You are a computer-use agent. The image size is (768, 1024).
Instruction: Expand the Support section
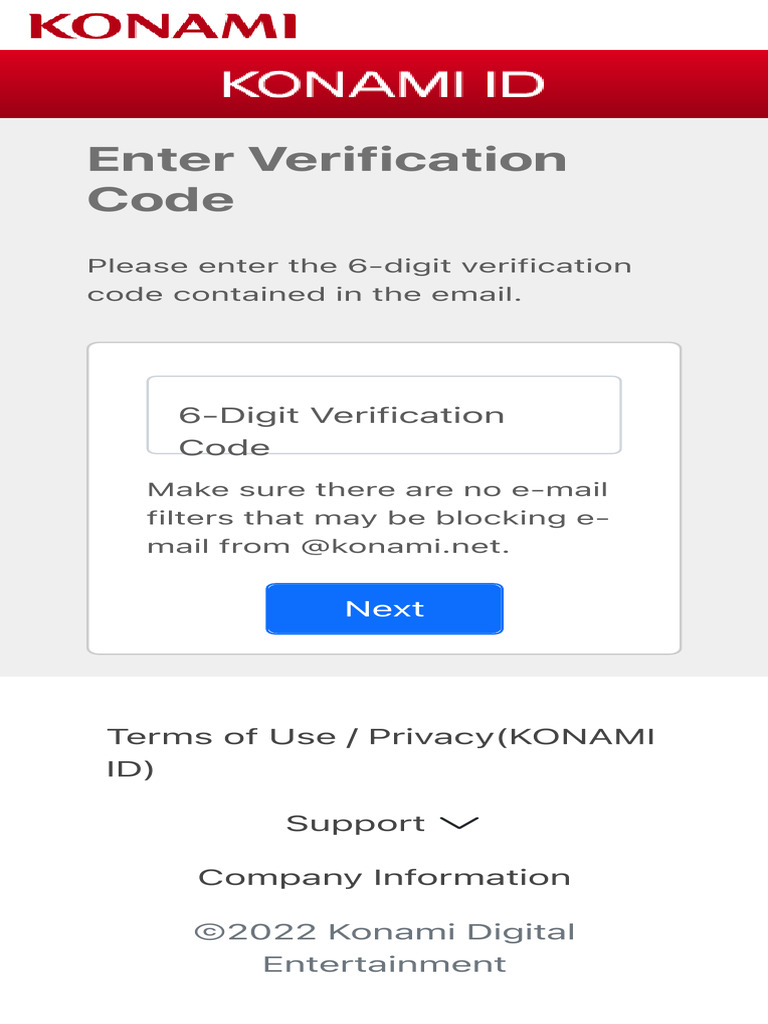356,823
